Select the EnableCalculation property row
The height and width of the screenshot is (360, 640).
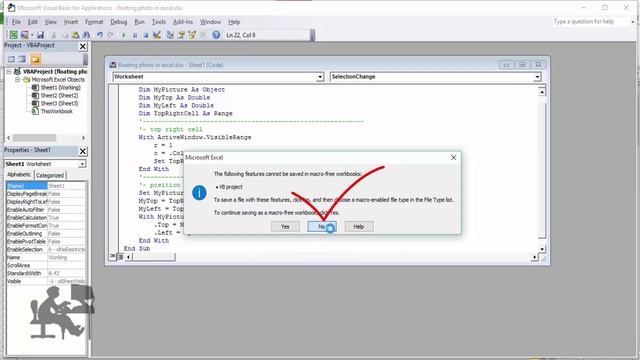click(x=46, y=218)
